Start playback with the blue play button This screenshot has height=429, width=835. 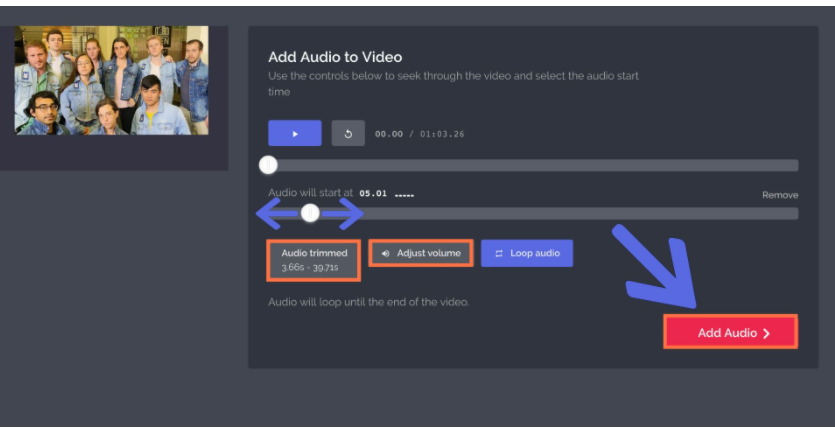point(294,133)
